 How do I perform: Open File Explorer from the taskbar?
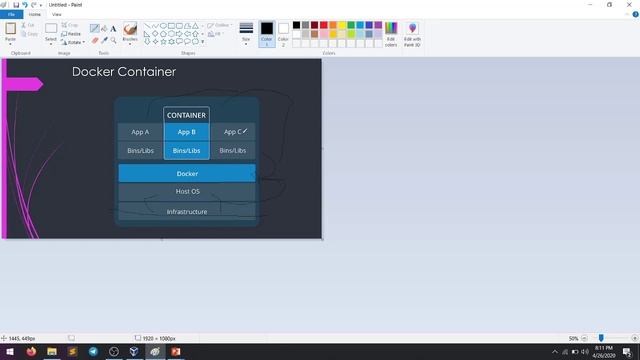[52, 351]
